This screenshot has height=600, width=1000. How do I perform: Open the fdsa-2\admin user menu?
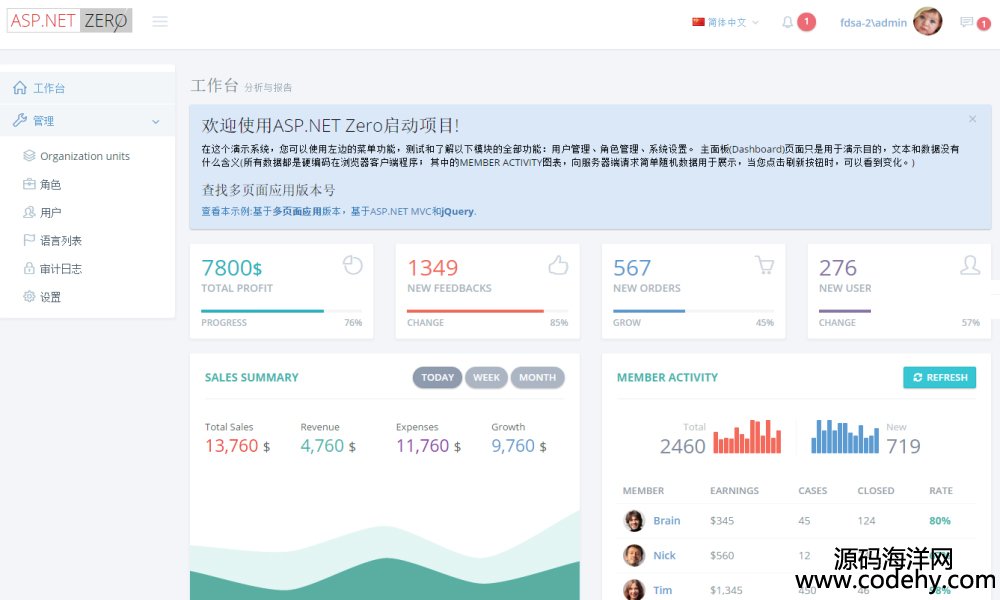pos(873,22)
